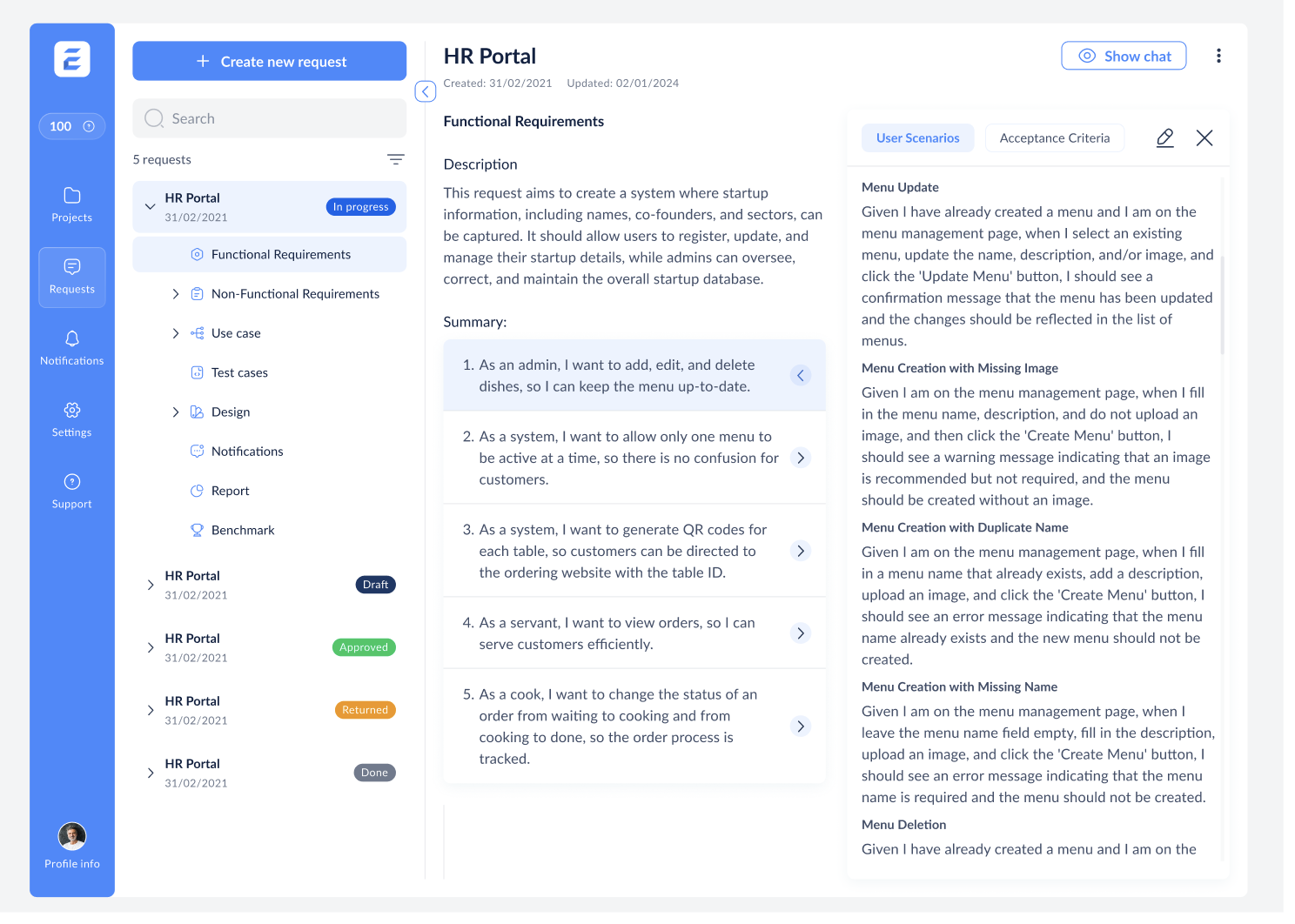Image resolution: width=1295 pixels, height=924 pixels.
Task: Click Non-Functional Requirements document icon
Action: (198, 294)
